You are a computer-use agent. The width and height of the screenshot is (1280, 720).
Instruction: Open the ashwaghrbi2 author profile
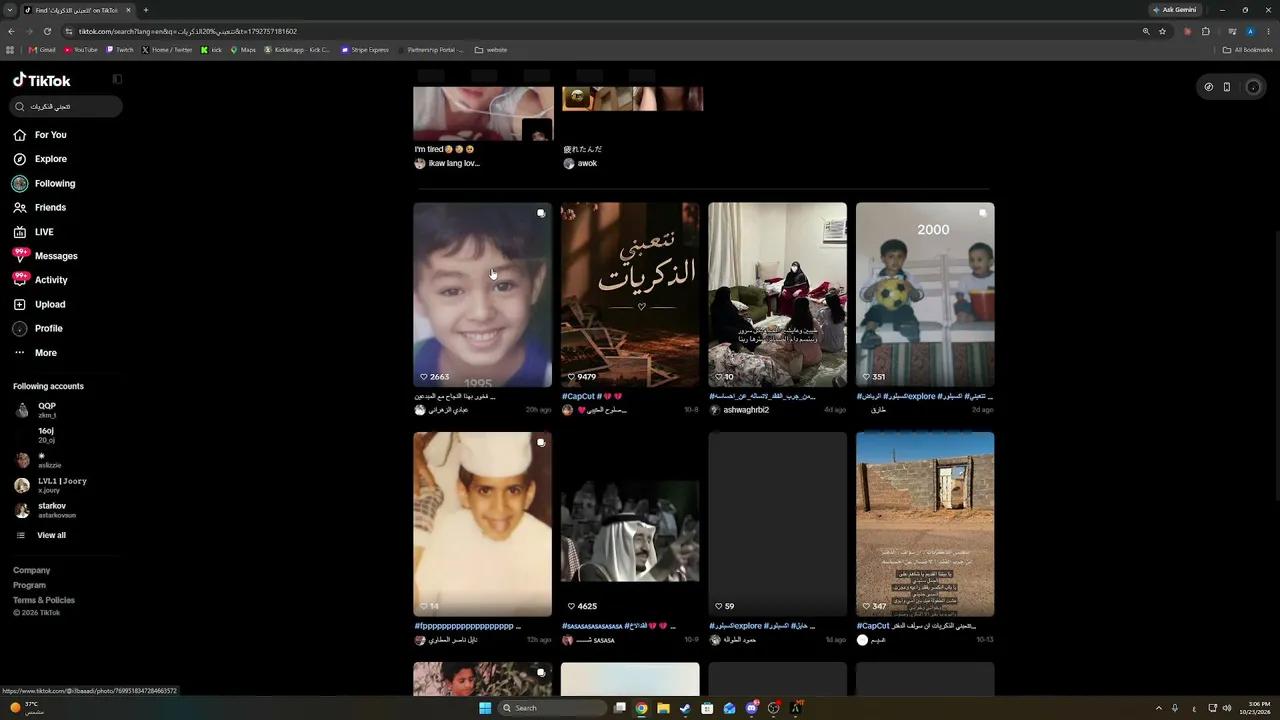pos(746,410)
